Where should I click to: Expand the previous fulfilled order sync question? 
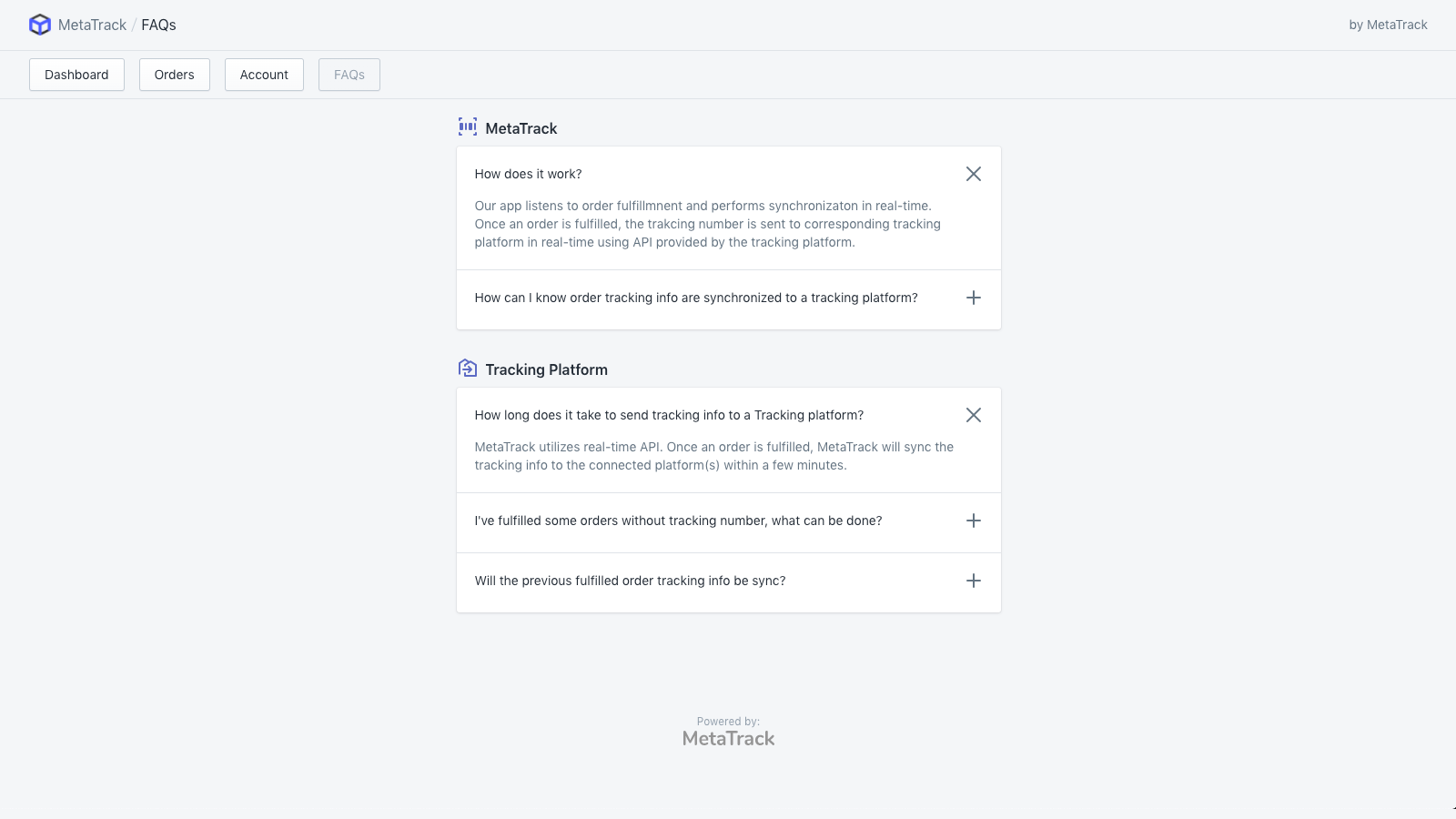pyautogui.click(x=973, y=581)
